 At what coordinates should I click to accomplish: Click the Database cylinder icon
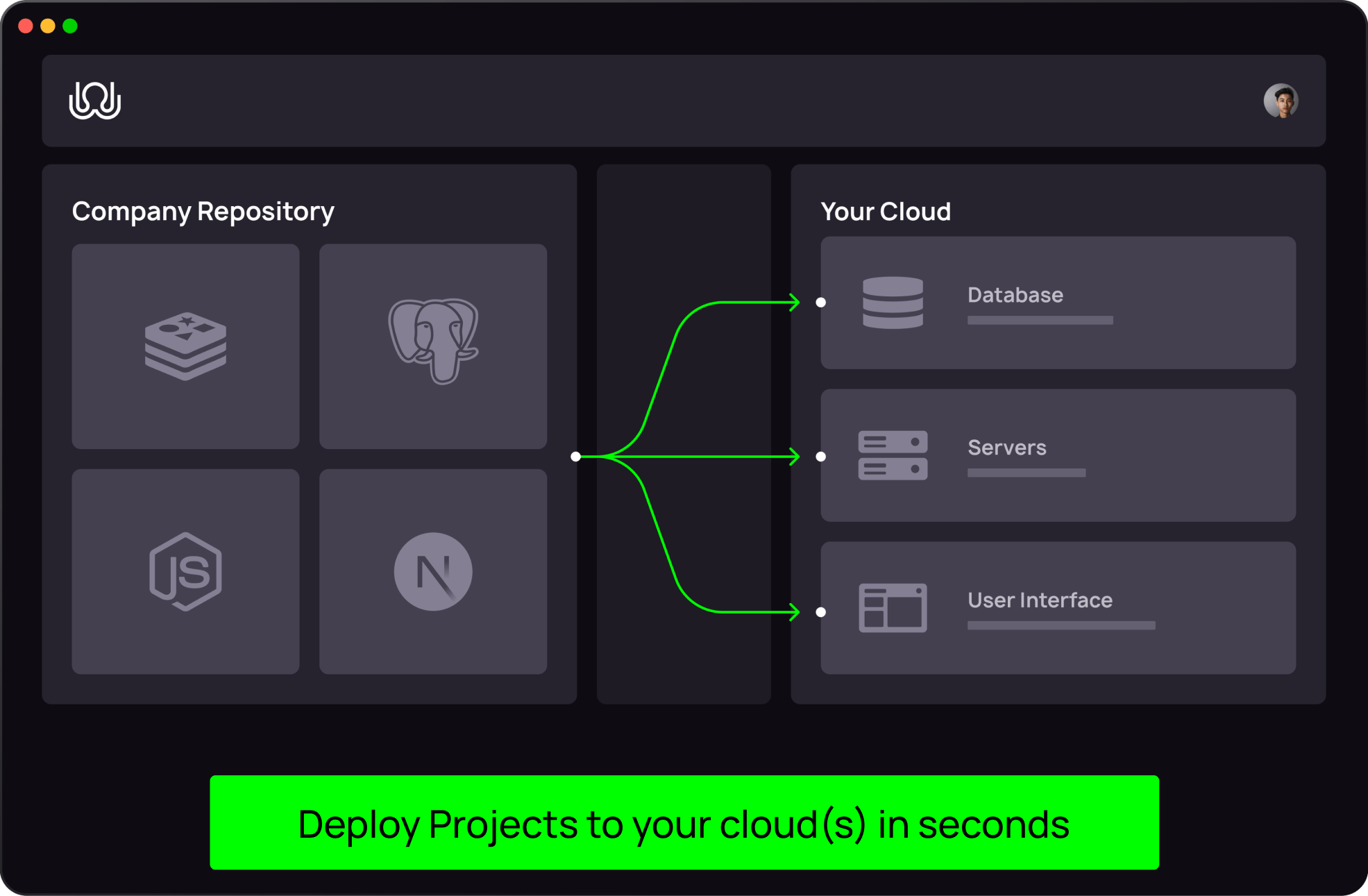point(893,303)
